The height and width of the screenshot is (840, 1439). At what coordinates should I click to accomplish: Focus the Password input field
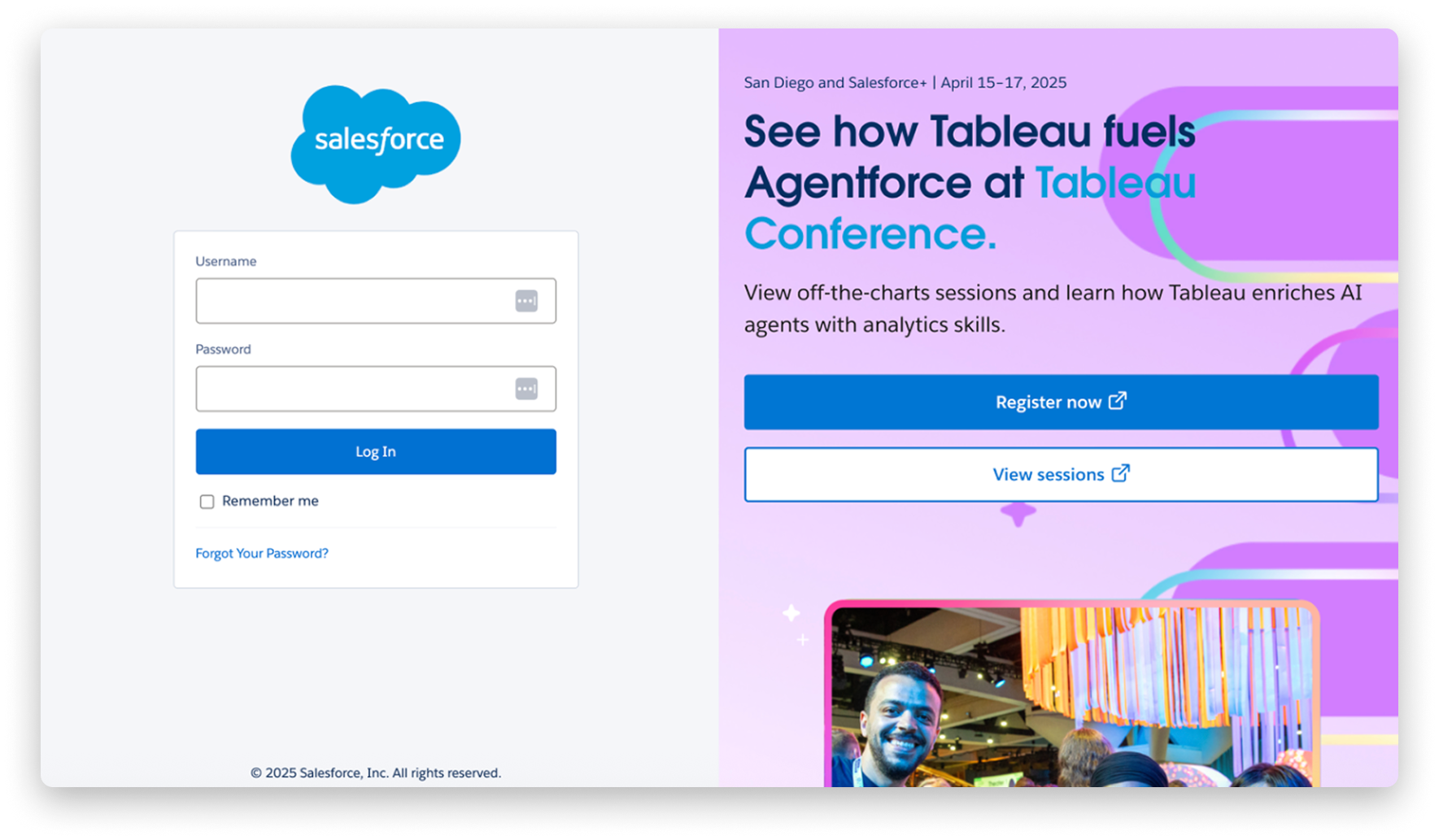(354, 389)
